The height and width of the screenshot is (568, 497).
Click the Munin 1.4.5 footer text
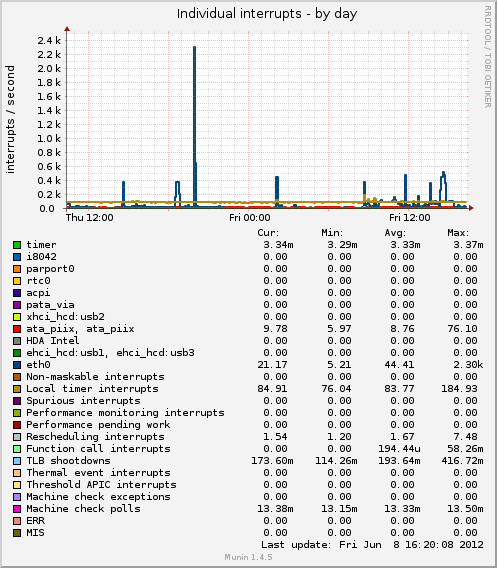point(248,557)
